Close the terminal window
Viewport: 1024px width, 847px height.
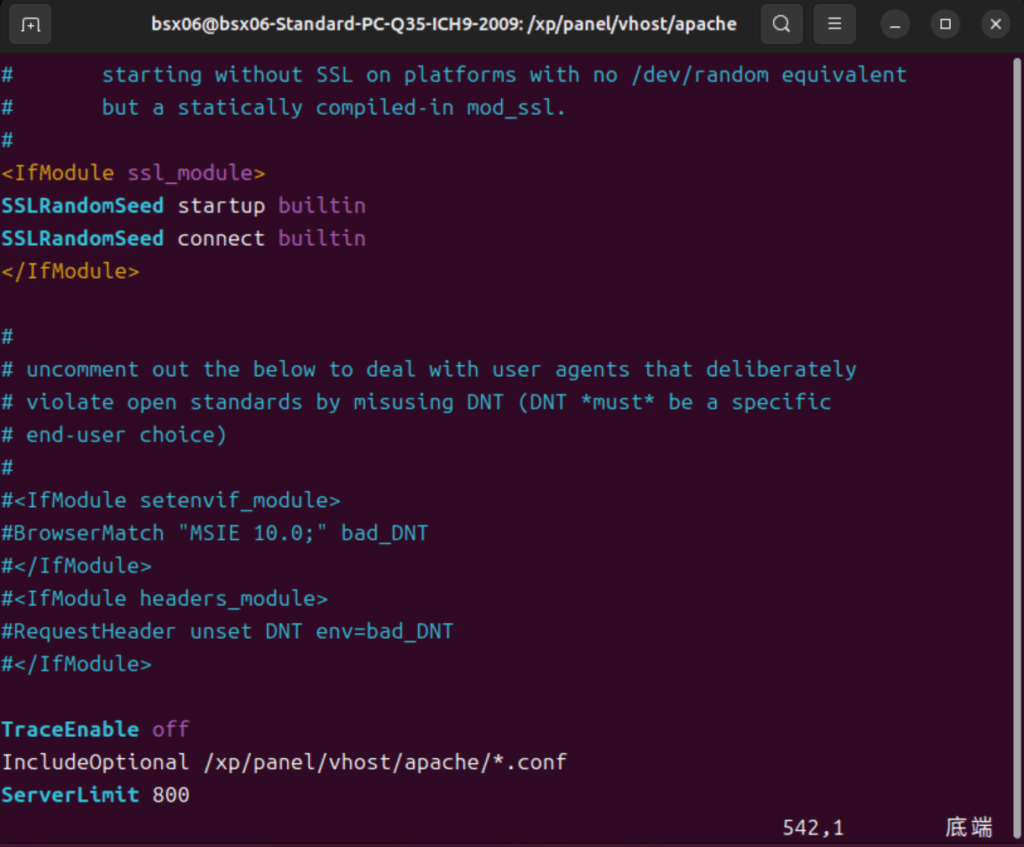[x=996, y=25]
